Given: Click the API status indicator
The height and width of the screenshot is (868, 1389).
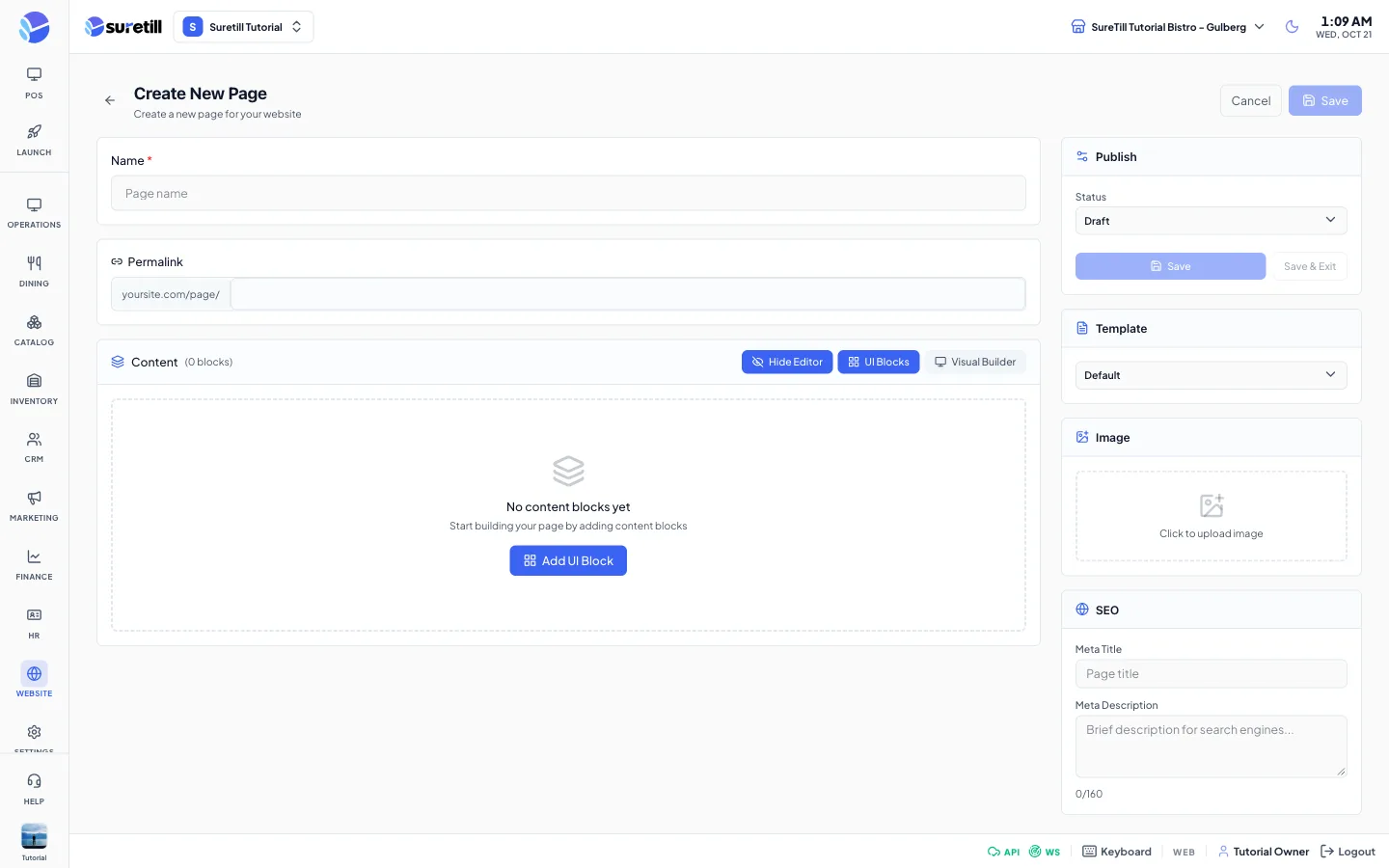Looking at the screenshot, I should pyautogui.click(x=1003, y=852).
